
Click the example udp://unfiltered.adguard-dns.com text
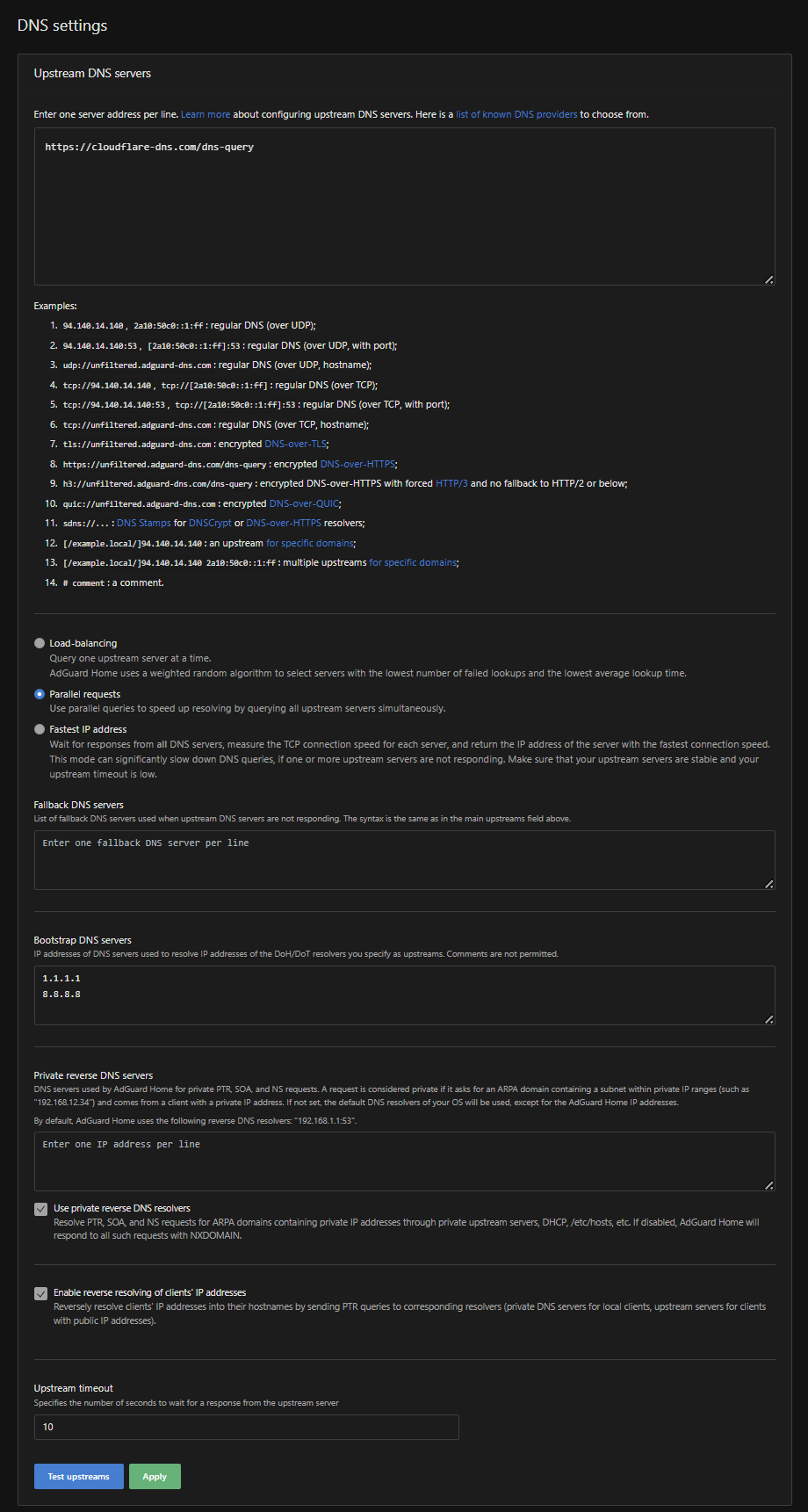click(x=137, y=365)
